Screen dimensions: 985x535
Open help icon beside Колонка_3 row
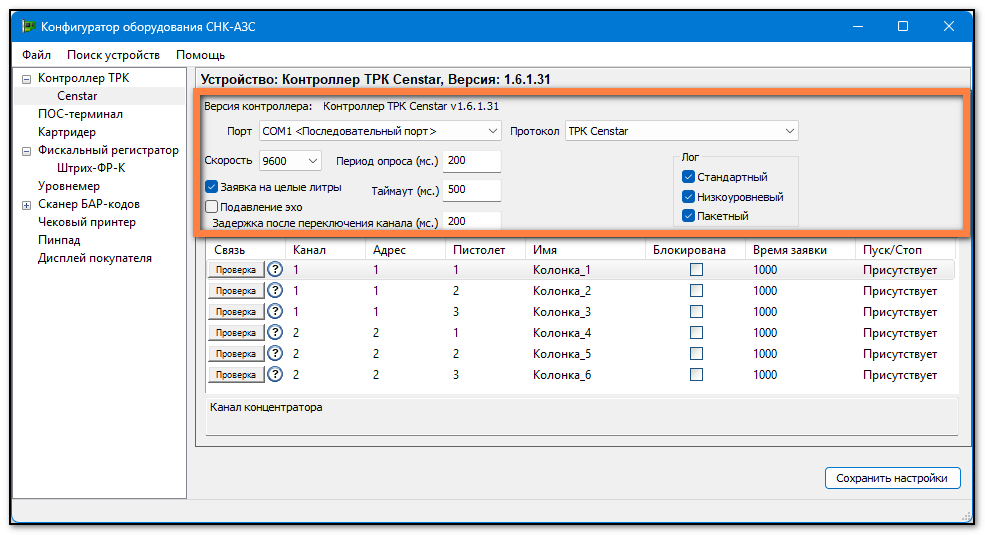pos(275,312)
